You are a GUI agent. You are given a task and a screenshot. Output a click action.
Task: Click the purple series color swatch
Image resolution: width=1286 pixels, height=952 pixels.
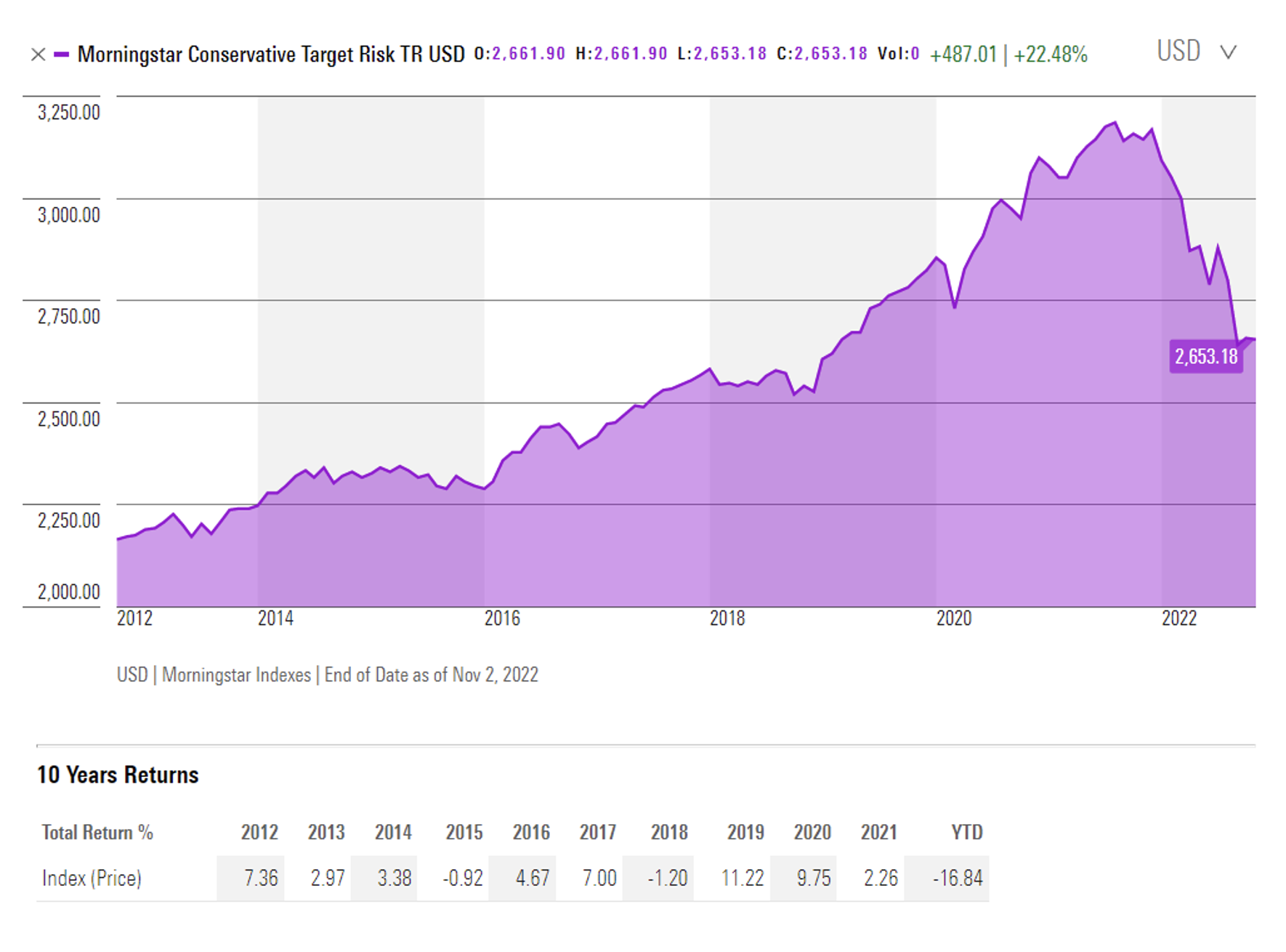(x=62, y=55)
